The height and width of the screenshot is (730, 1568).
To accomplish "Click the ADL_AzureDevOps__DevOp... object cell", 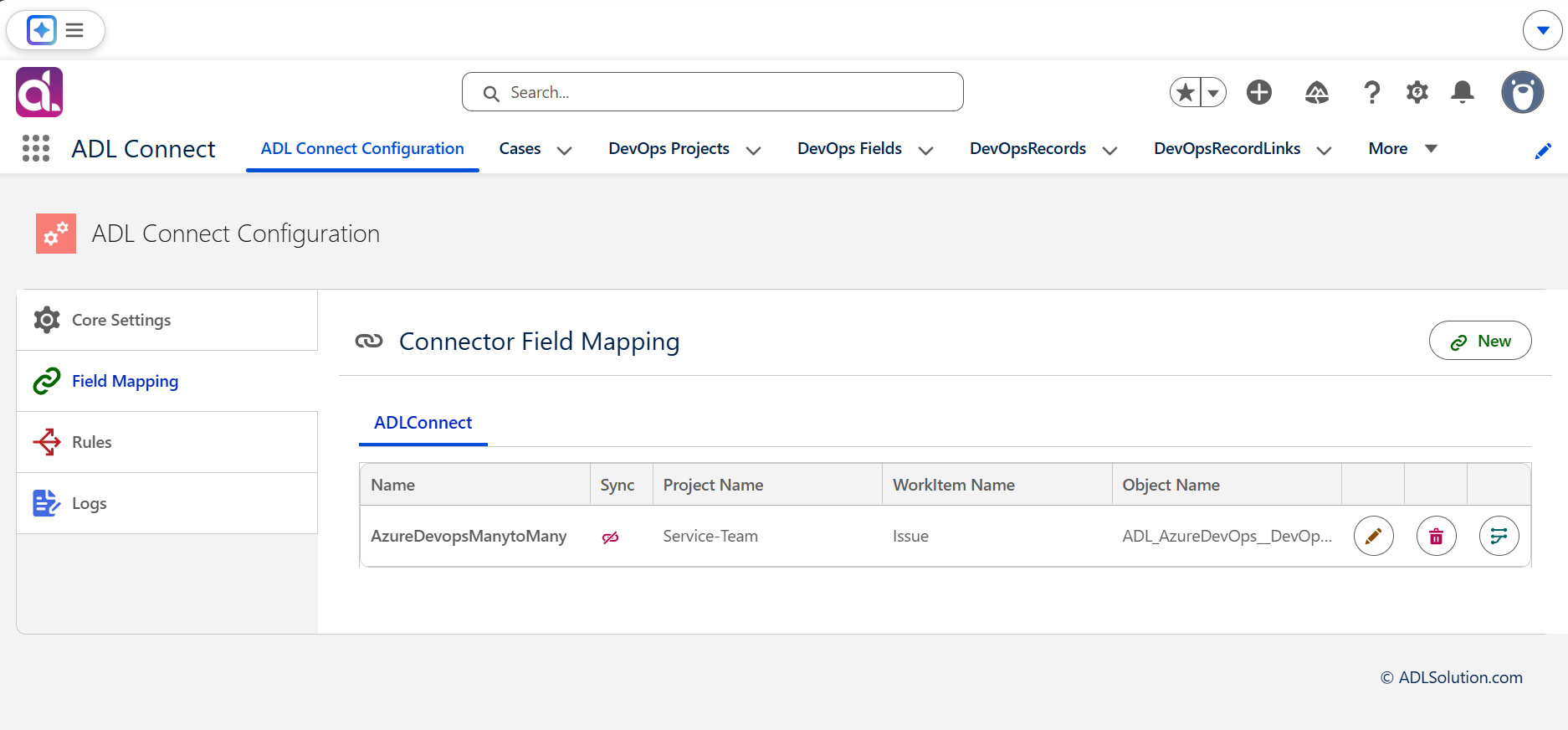I will coord(1227,536).
